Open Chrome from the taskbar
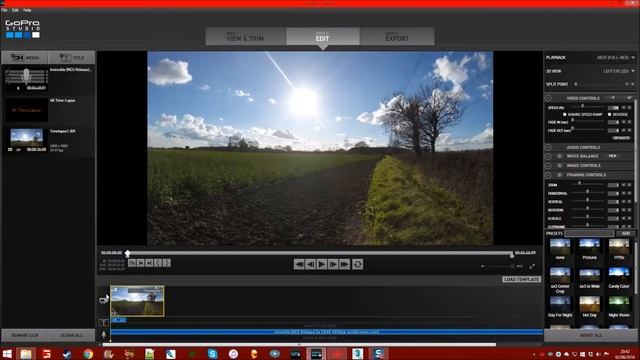The image size is (640, 360). point(88,354)
